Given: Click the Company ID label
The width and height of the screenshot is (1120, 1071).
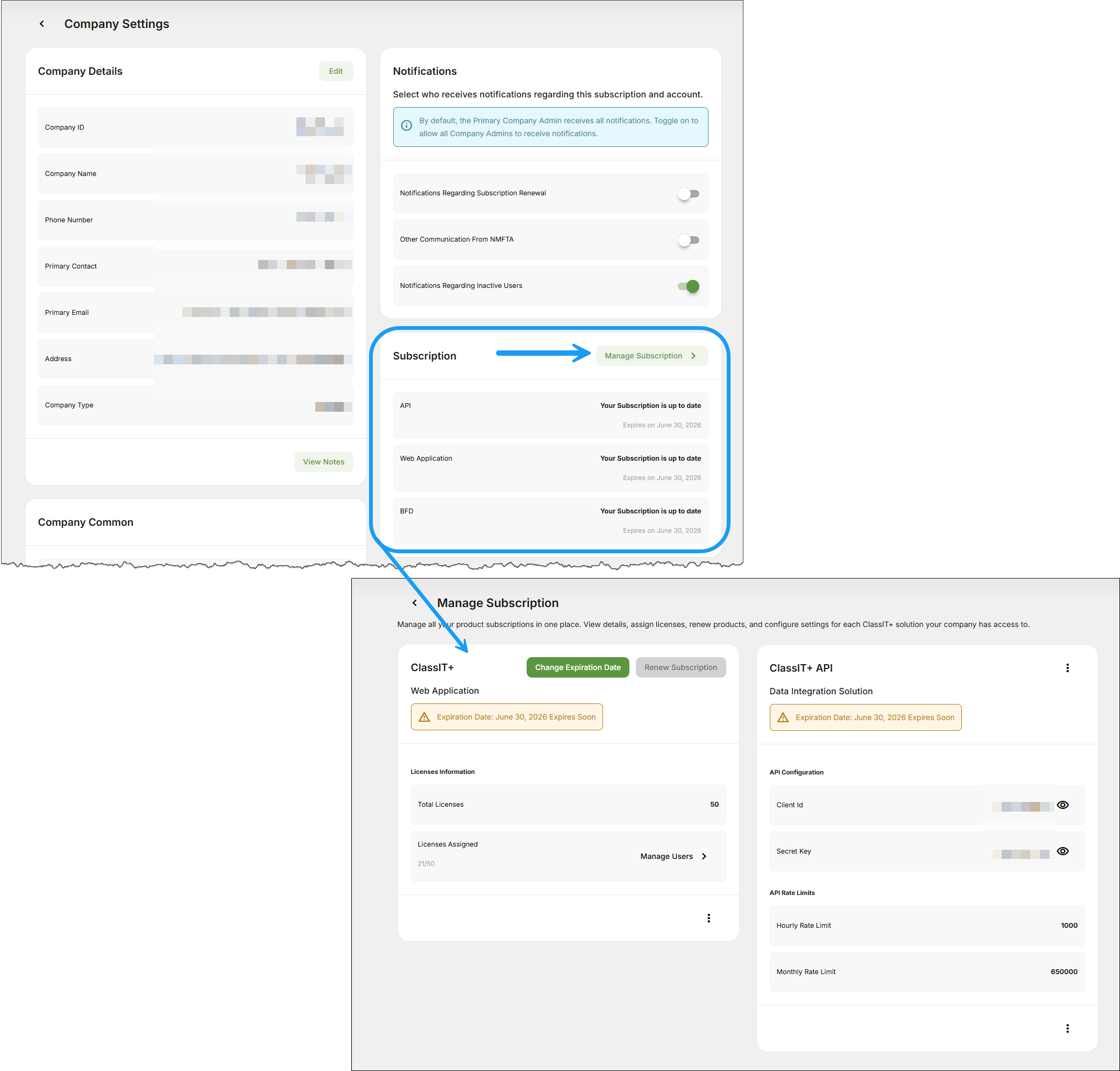Looking at the screenshot, I should pos(65,128).
